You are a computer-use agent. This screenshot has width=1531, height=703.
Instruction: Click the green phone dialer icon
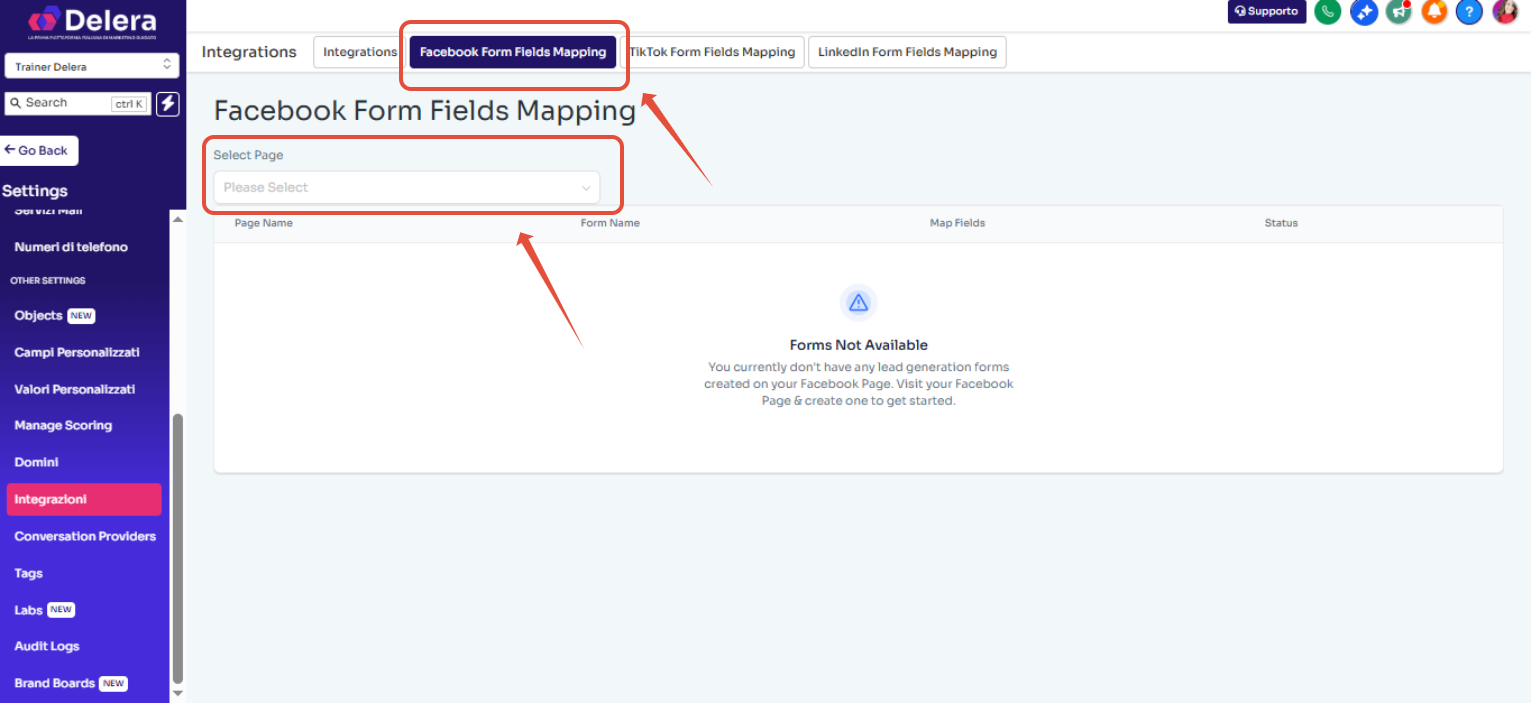pyautogui.click(x=1328, y=12)
